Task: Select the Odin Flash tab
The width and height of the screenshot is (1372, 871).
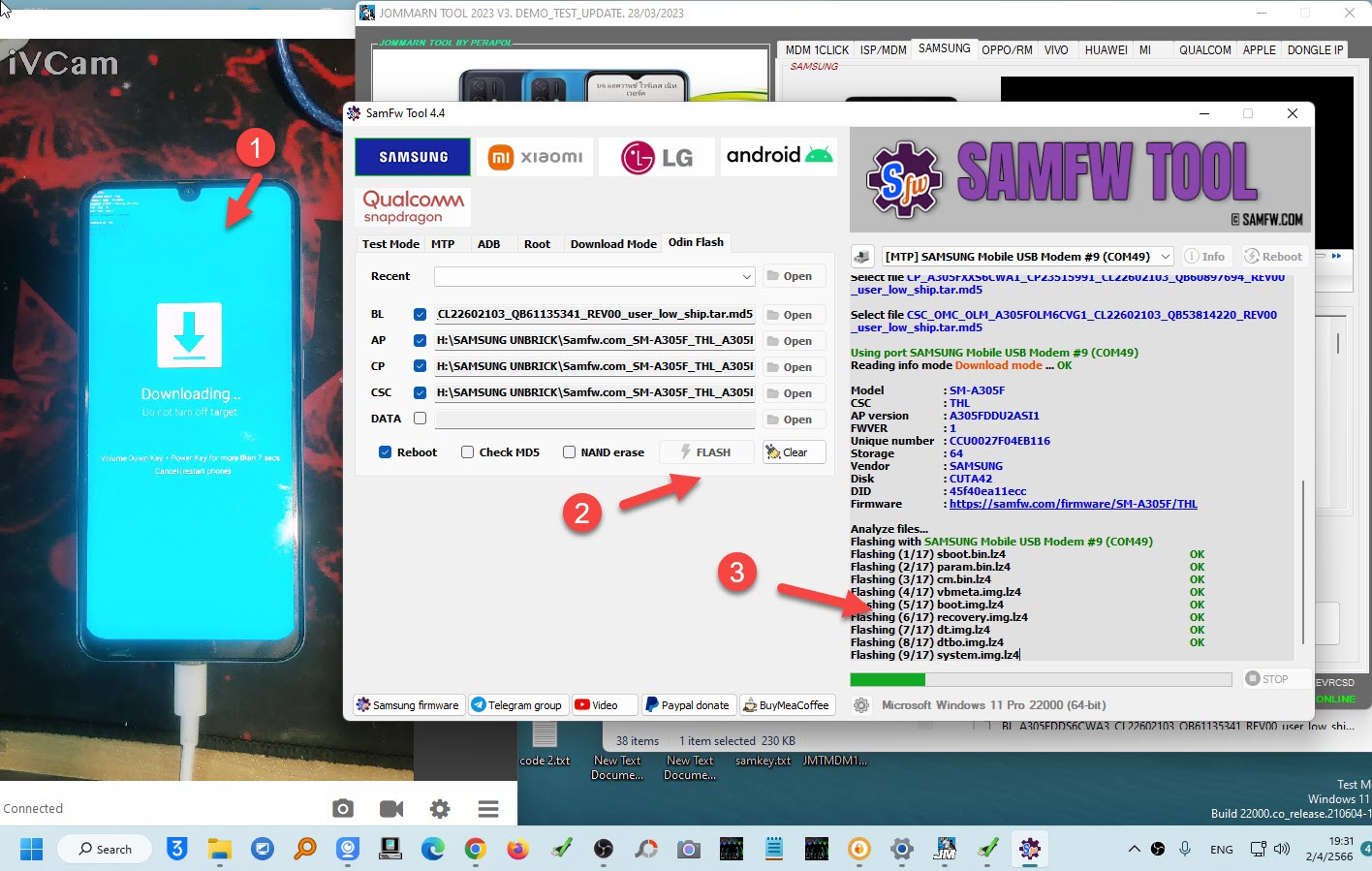Action: click(696, 242)
